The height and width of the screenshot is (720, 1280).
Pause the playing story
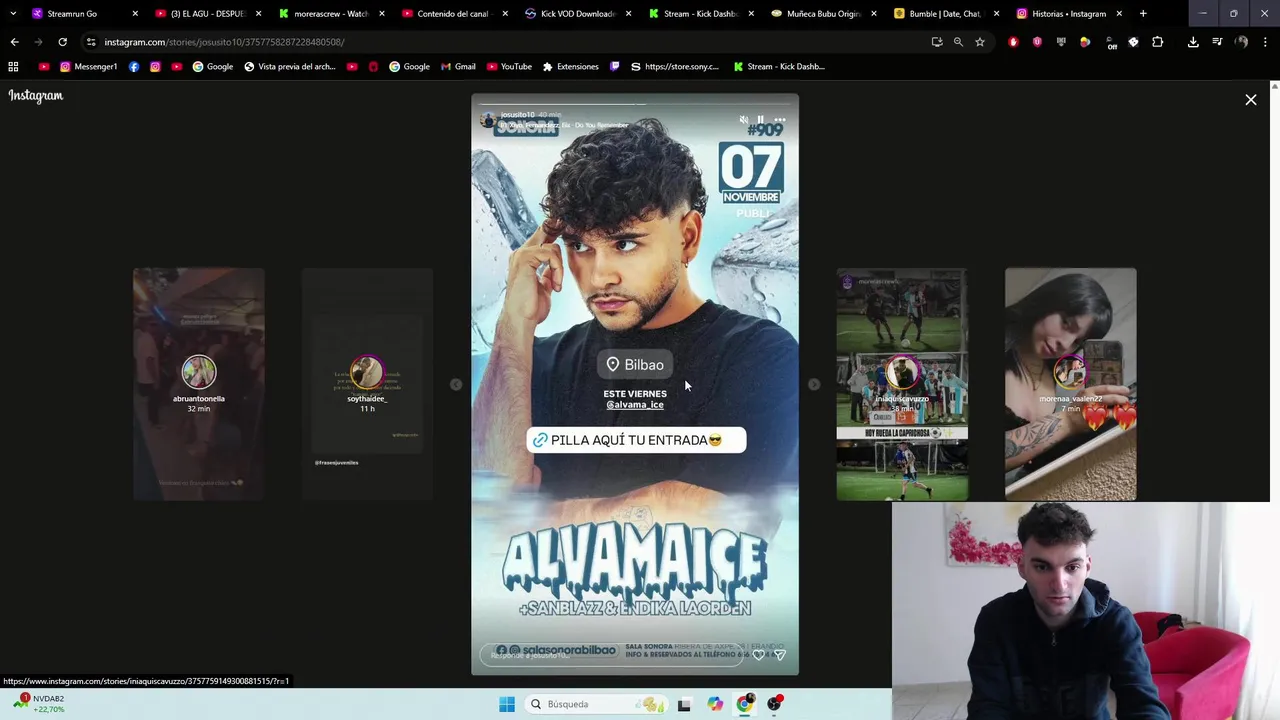(761, 120)
